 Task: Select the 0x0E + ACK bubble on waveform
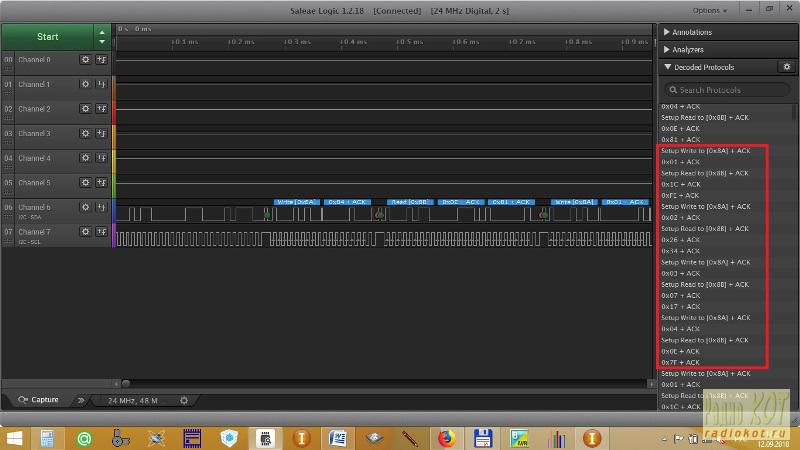[x=461, y=202]
